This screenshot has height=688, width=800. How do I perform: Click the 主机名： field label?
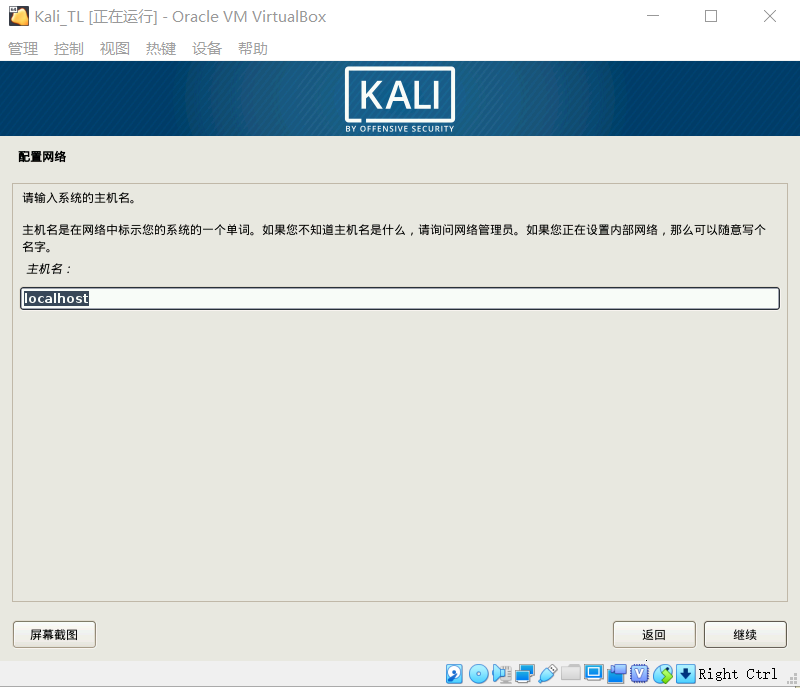point(49,269)
